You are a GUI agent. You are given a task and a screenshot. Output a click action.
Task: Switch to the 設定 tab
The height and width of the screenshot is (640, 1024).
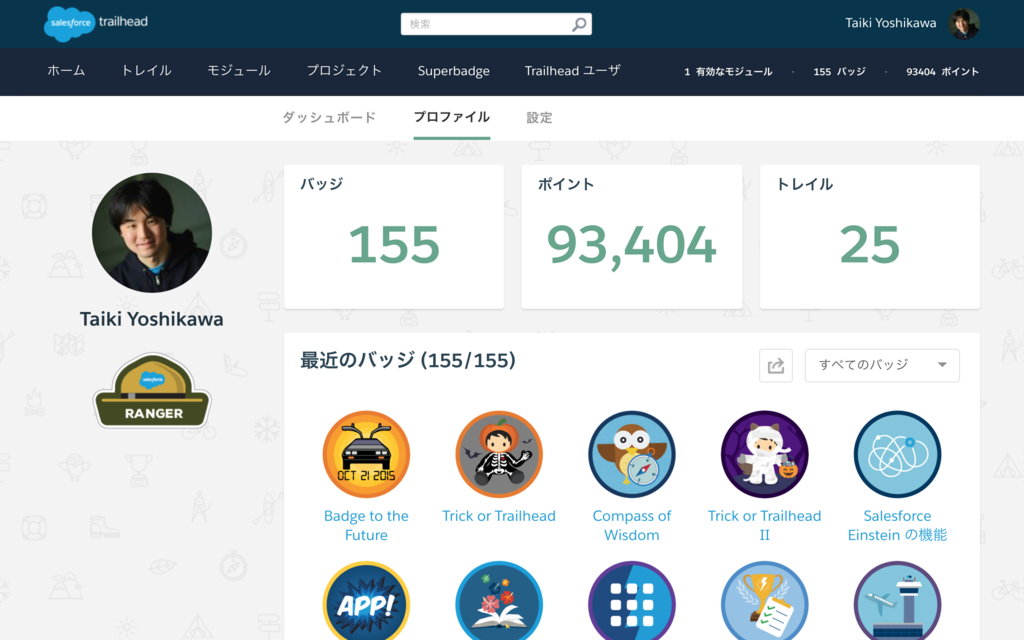click(x=539, y=118)
